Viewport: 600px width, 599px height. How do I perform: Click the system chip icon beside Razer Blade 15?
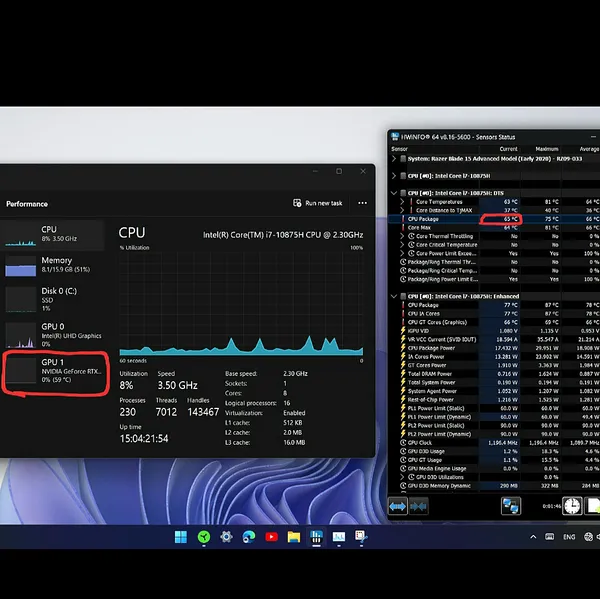click(403, 158)
